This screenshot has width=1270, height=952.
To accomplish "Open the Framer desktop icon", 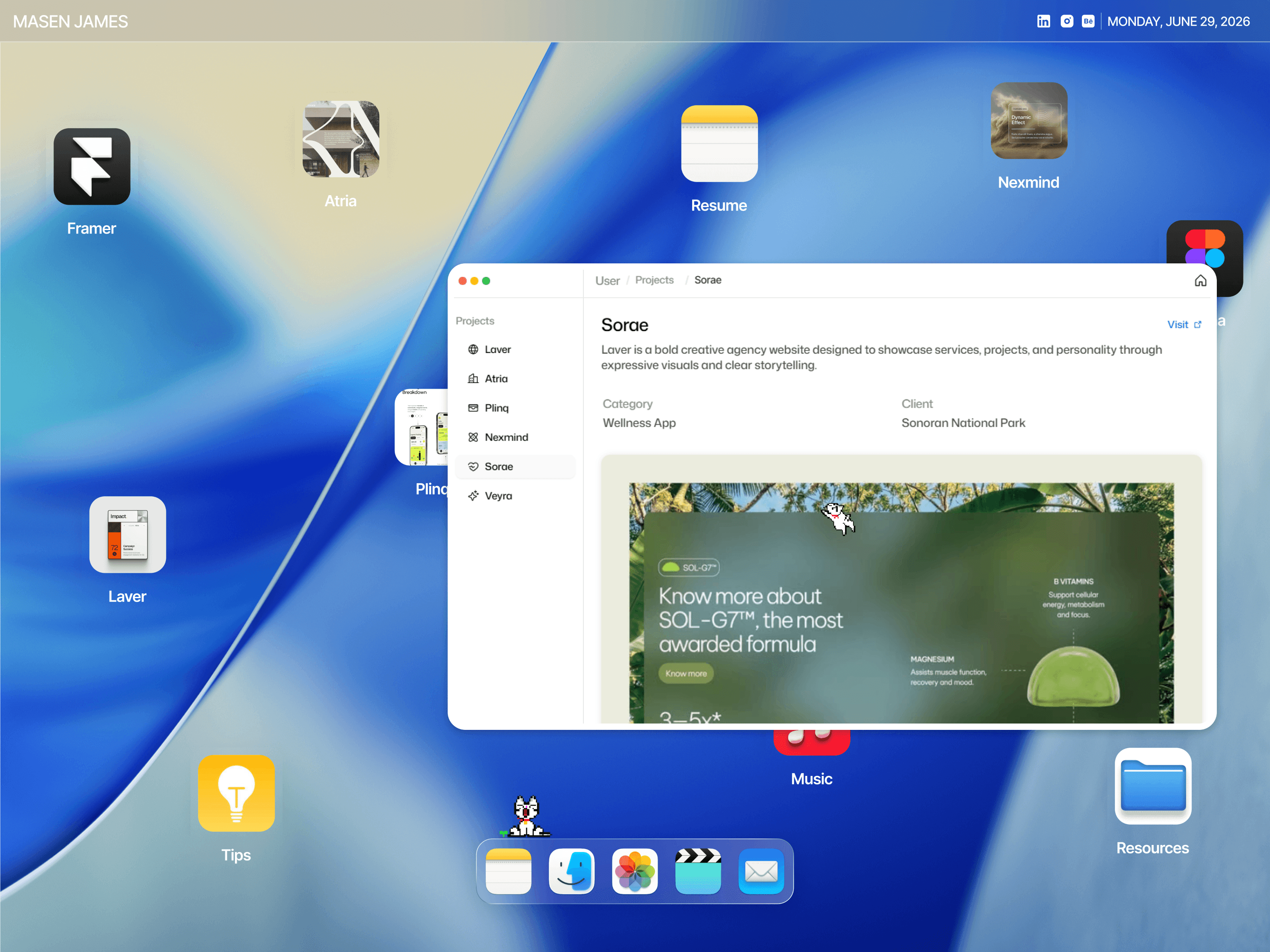I will coord(92,167).
